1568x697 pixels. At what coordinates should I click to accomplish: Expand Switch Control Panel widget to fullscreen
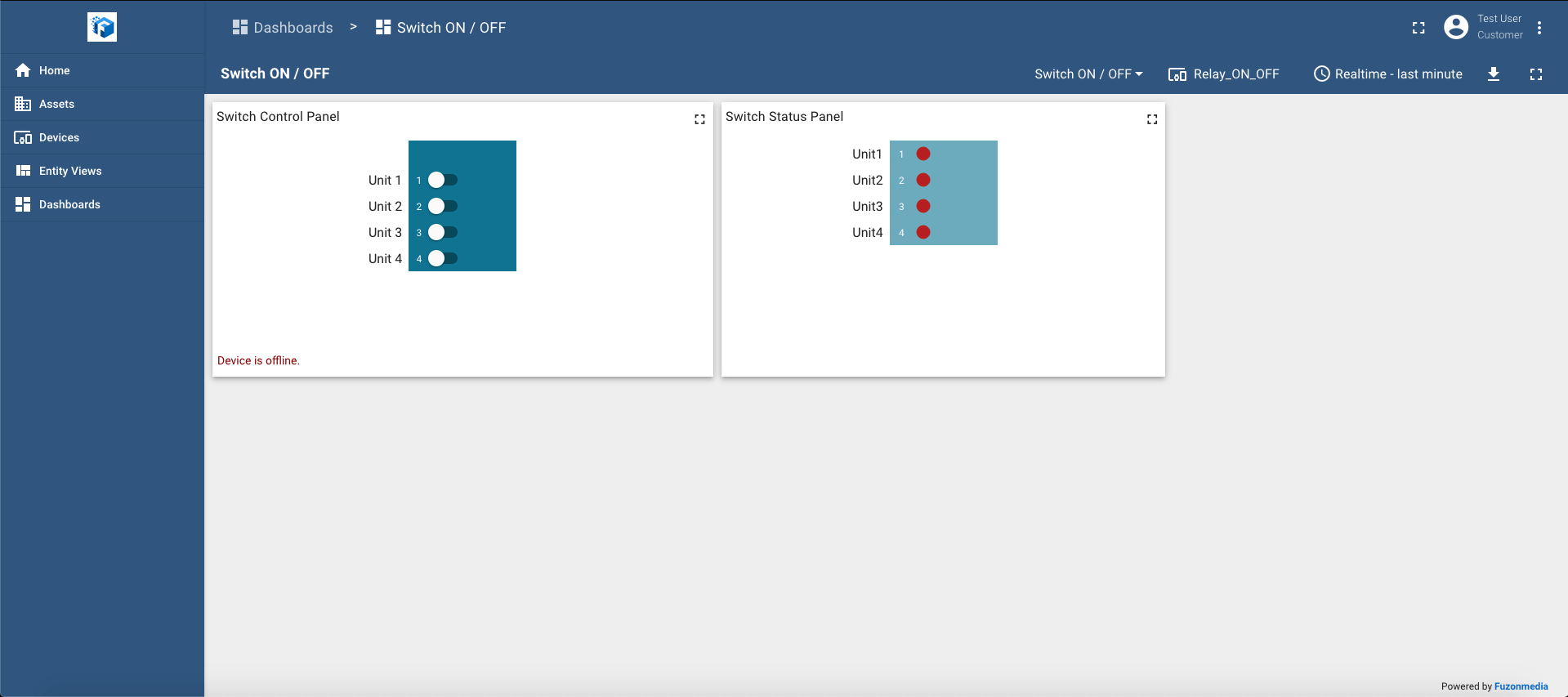point(699,119)
